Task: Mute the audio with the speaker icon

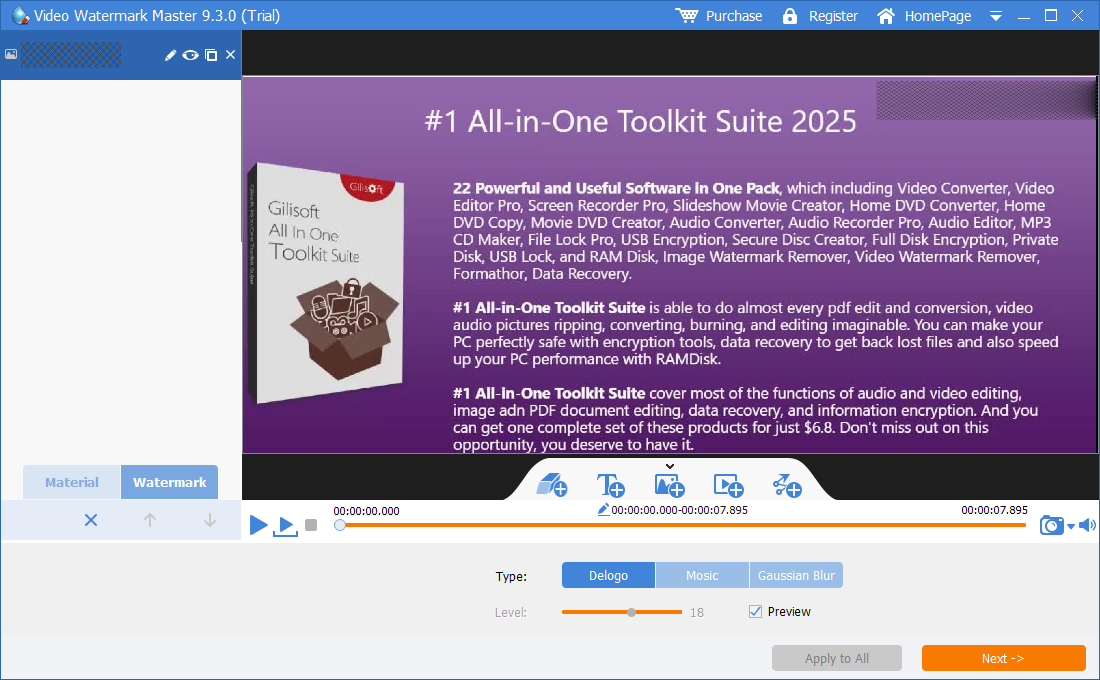Action: pyautogui.click(x=1087, y=525)
